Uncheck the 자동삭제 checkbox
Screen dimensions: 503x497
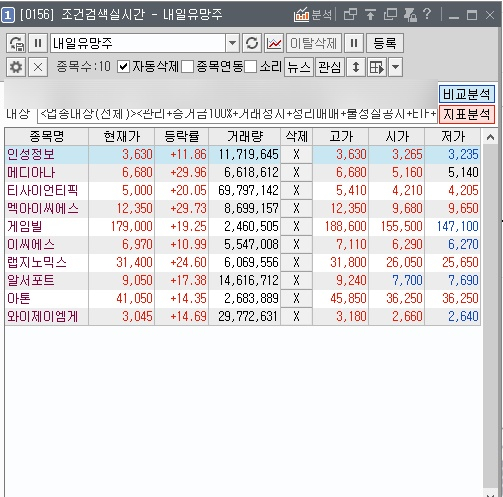(124, 67)
